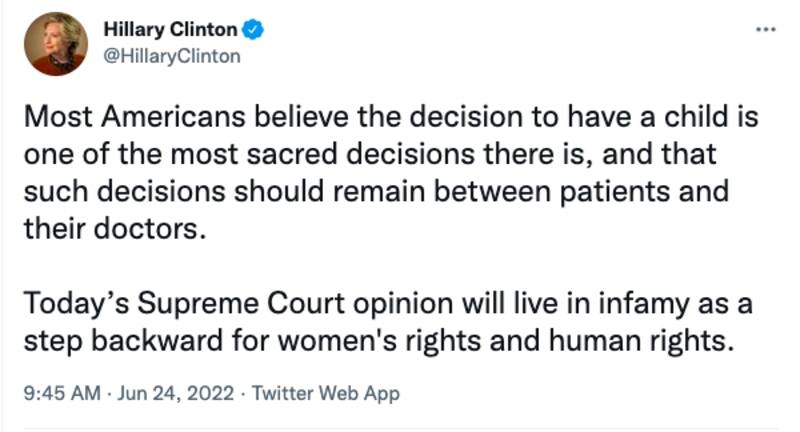Open the more options ellipsis menu
Image resolution: width=800 pixels, height=432 pixels.
[765, 30]
